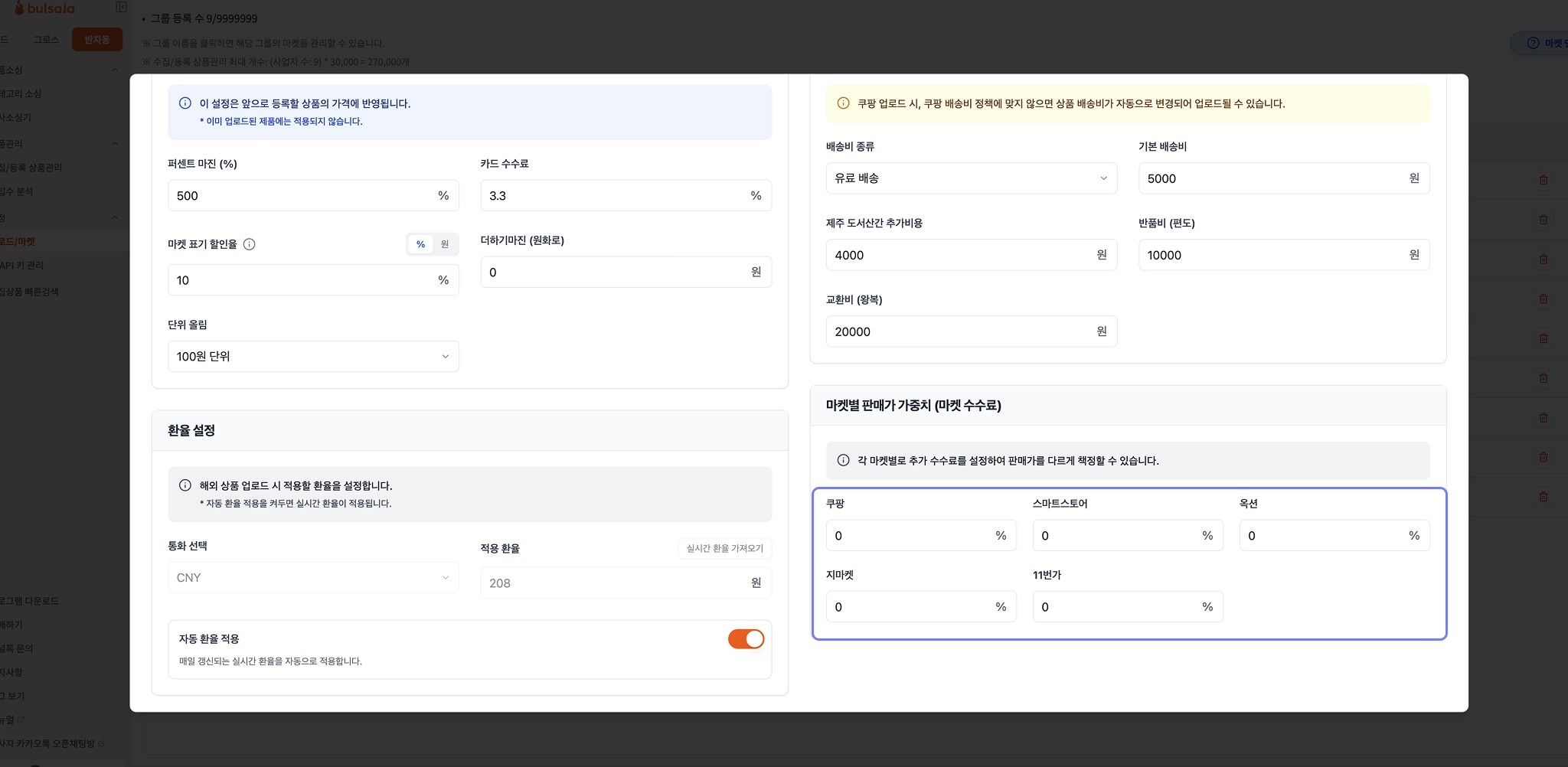Click the 소싱기 sidebar item

[x=15, y=118]
